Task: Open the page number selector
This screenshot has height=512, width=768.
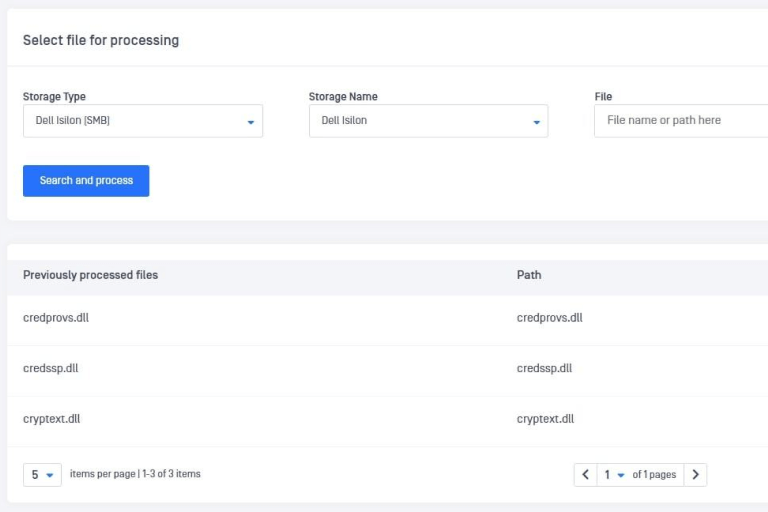Action: tap(613, 475)
